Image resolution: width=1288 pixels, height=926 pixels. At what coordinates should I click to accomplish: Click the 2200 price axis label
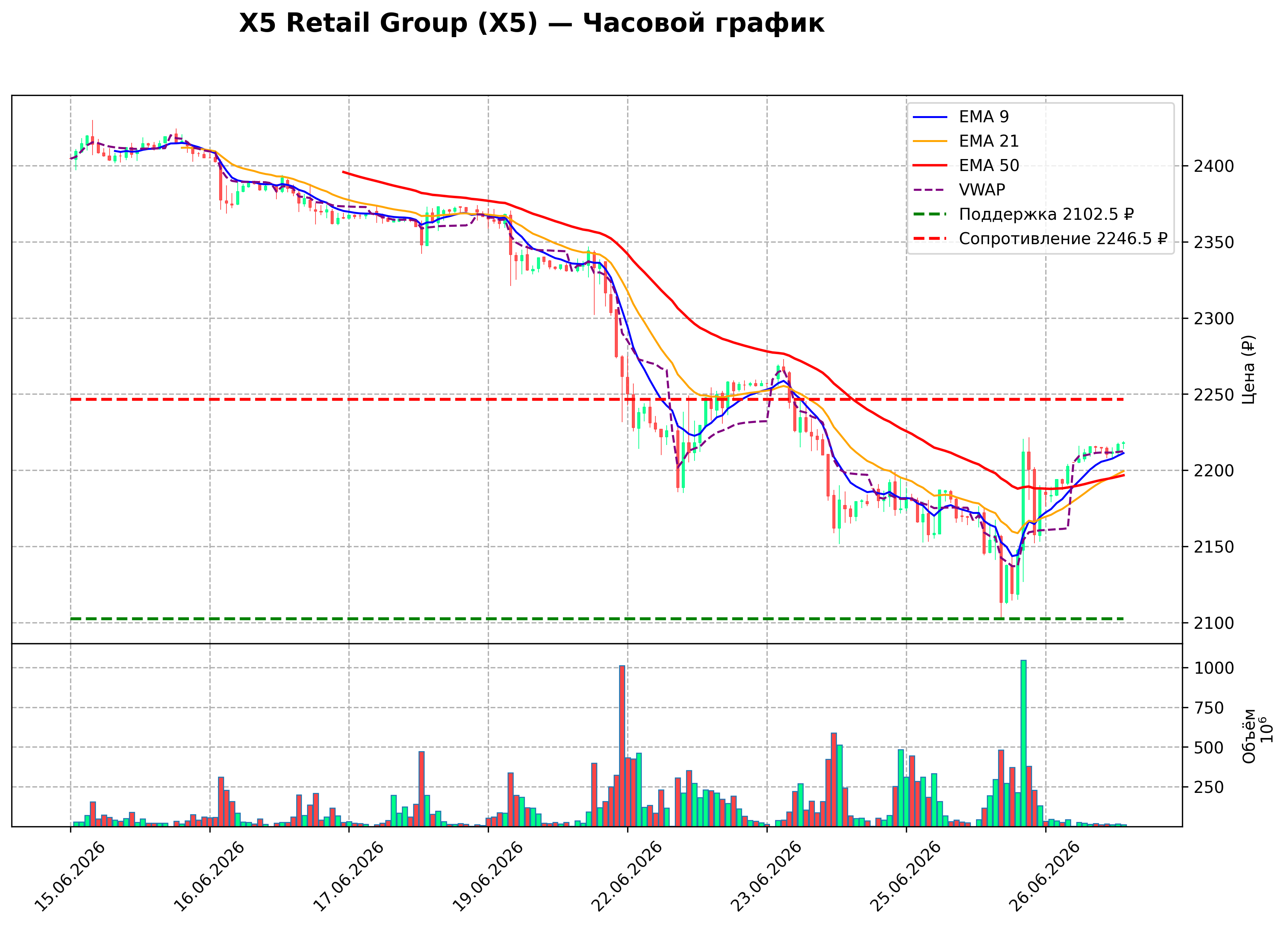click(1214, 471)
